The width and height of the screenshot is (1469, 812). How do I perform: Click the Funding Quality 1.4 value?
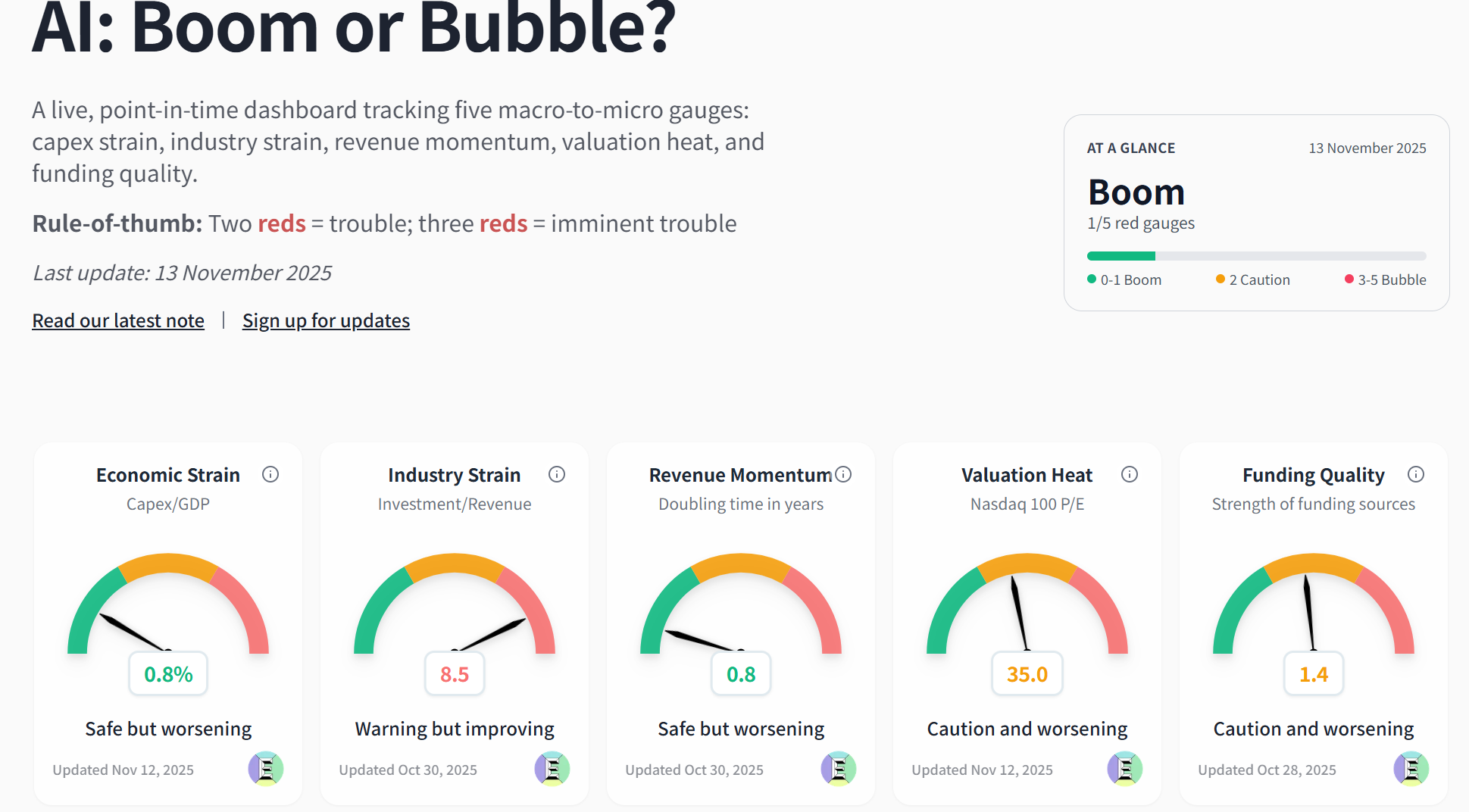pyautogui.click(x=1314, y=673)
